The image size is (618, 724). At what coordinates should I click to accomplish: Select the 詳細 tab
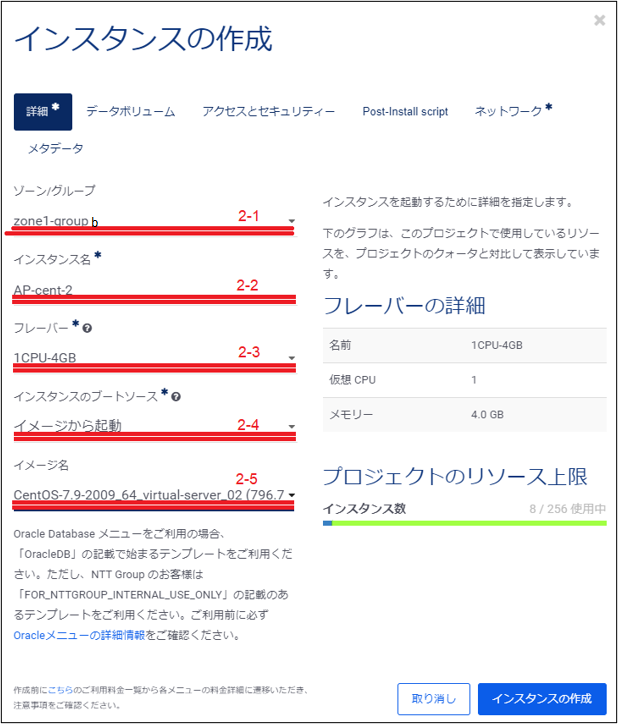(43, 112)
